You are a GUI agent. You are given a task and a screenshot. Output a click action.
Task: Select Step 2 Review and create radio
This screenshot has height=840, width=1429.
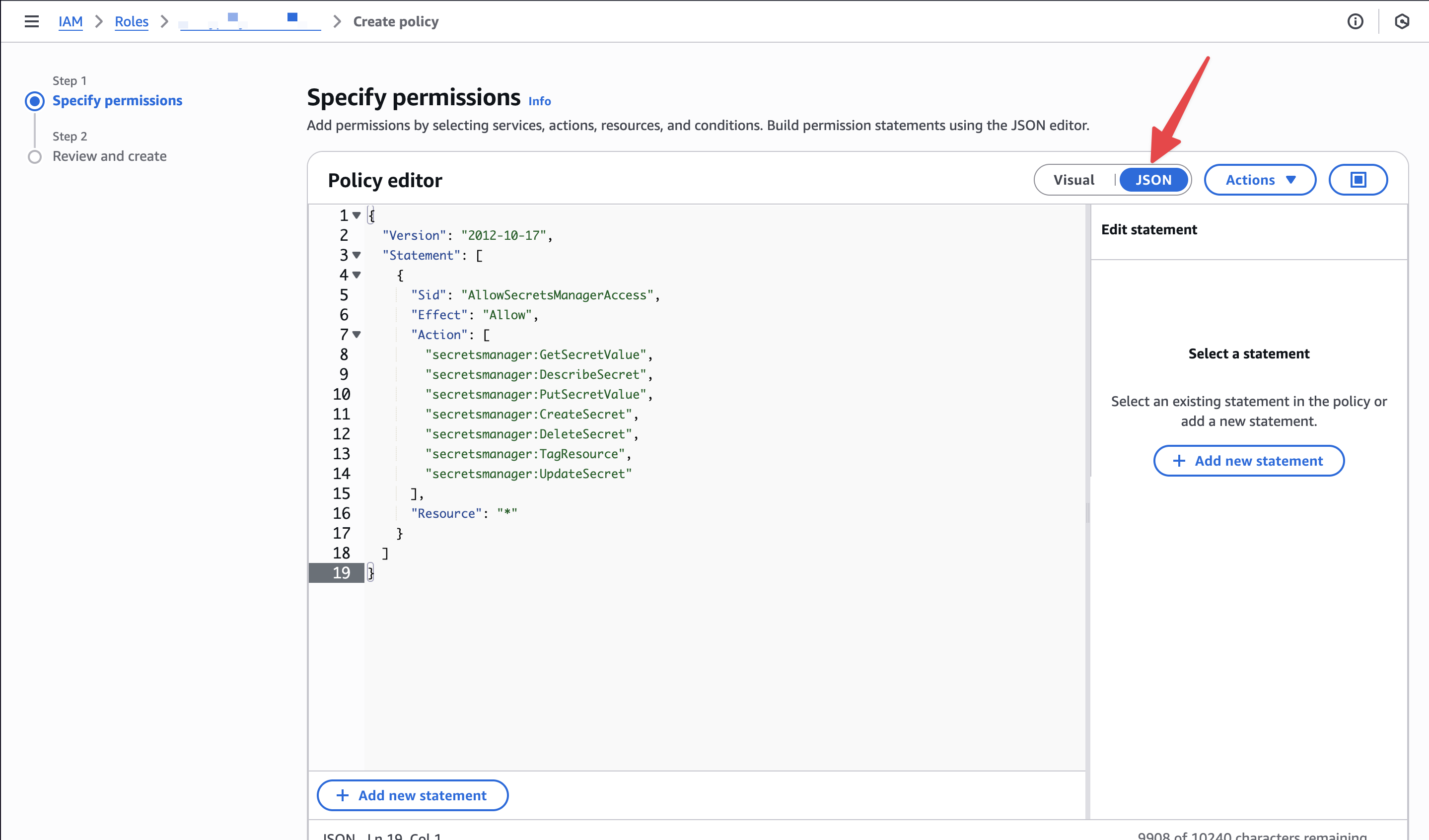(x=35, y=156)
